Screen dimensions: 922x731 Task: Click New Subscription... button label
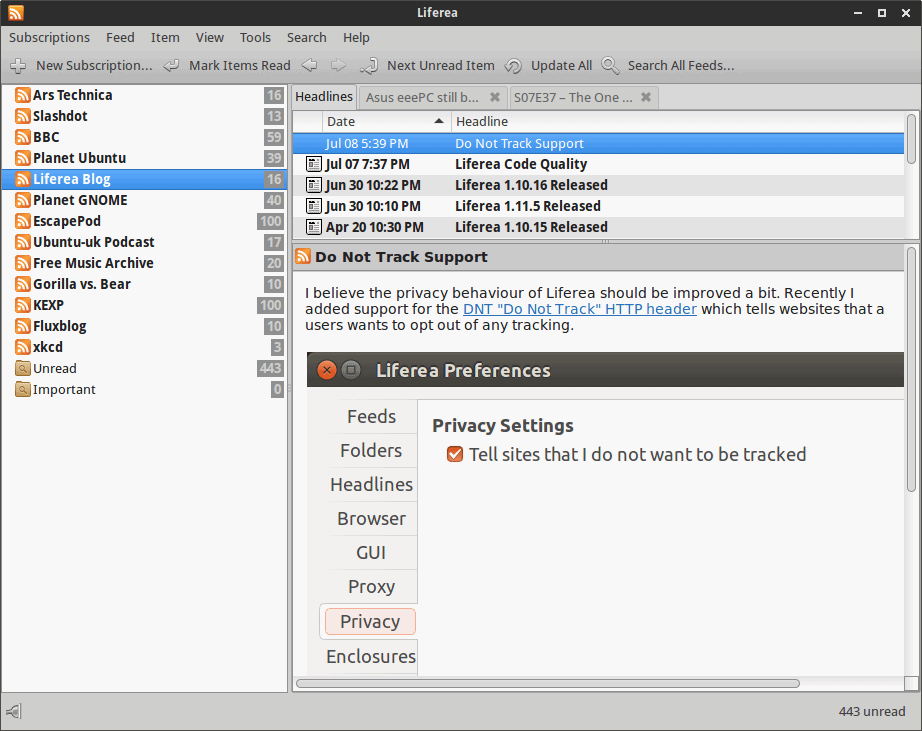click(x=94, y=66)
